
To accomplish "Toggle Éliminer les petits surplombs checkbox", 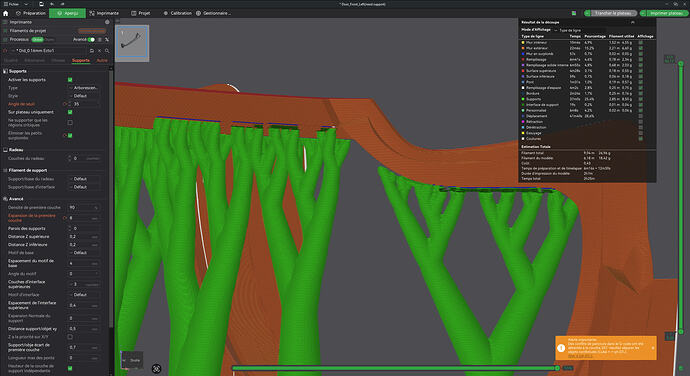I will point(70,135).
